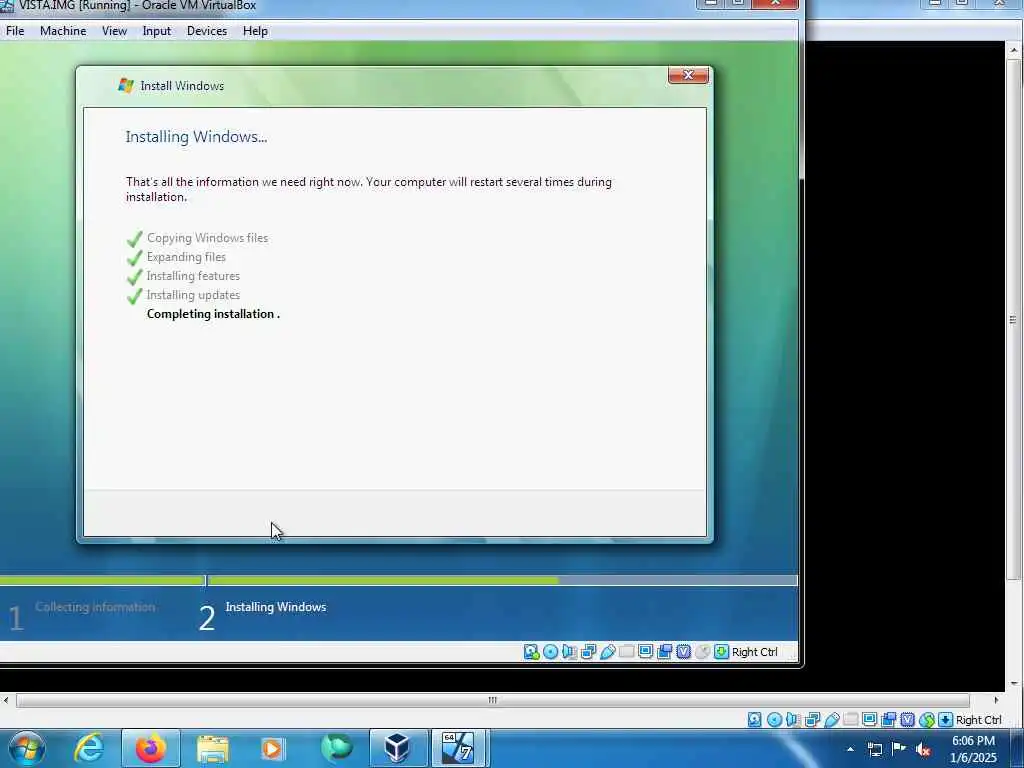Click step 2 'Installing Windows' label at bottom

(276, 607)
